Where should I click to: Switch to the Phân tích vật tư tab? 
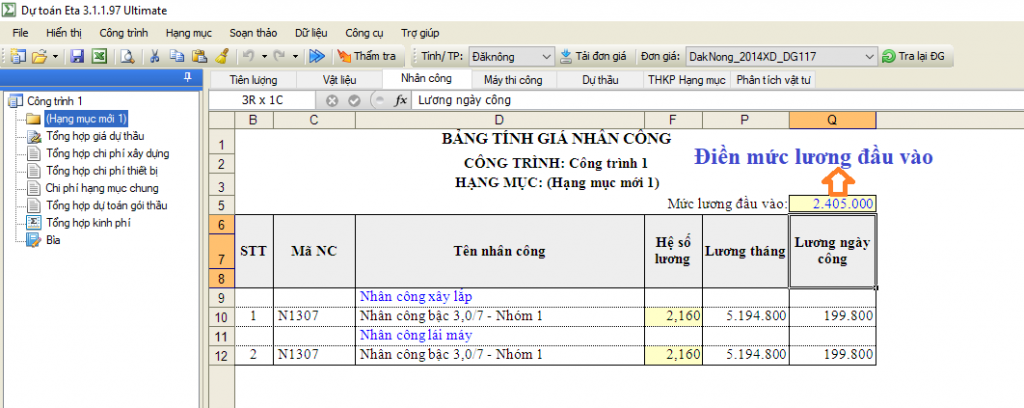point(773,80)
